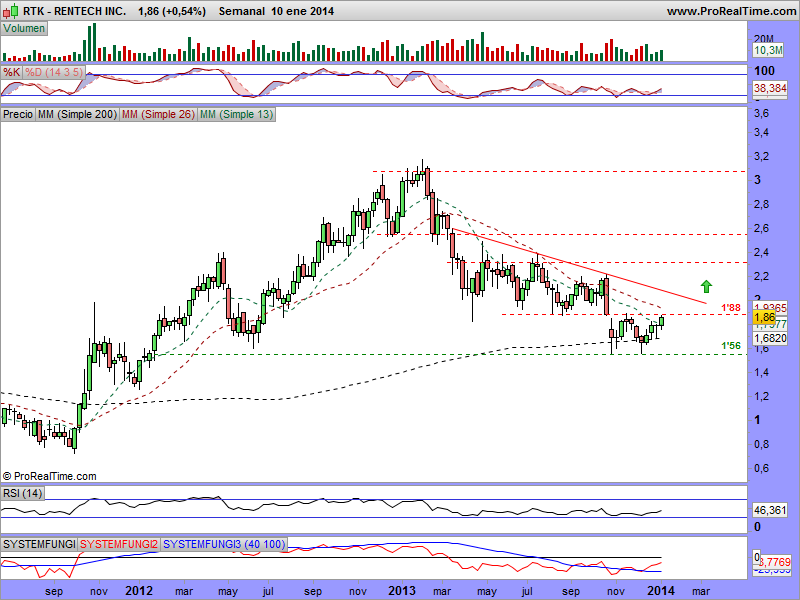Click the © ProRealTime.com copyright text

click(49, 476)
